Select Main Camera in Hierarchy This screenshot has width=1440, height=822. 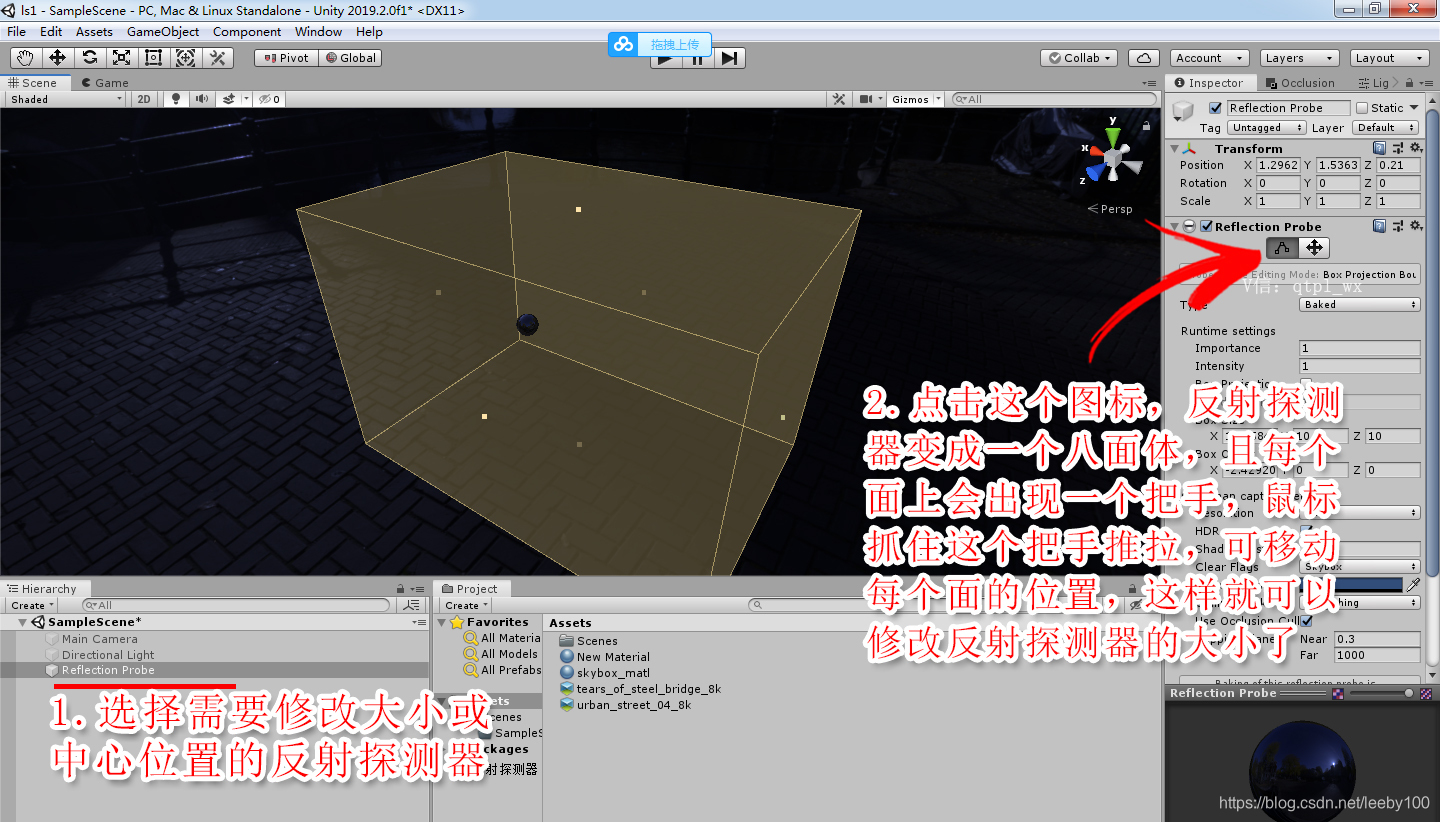tap(99, 639)
